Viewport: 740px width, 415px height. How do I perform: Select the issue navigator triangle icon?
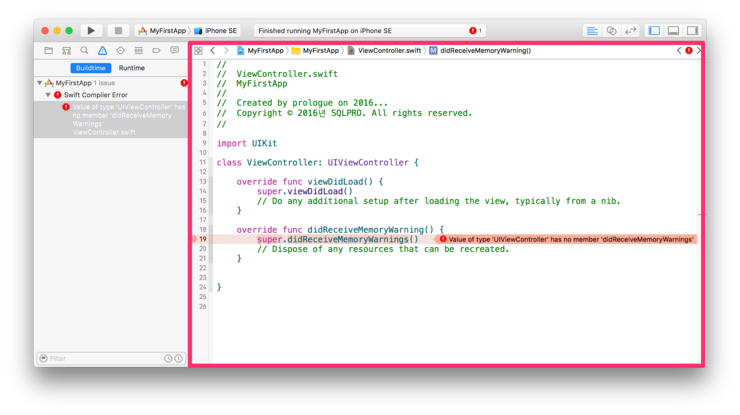click(x=102, y=51)
